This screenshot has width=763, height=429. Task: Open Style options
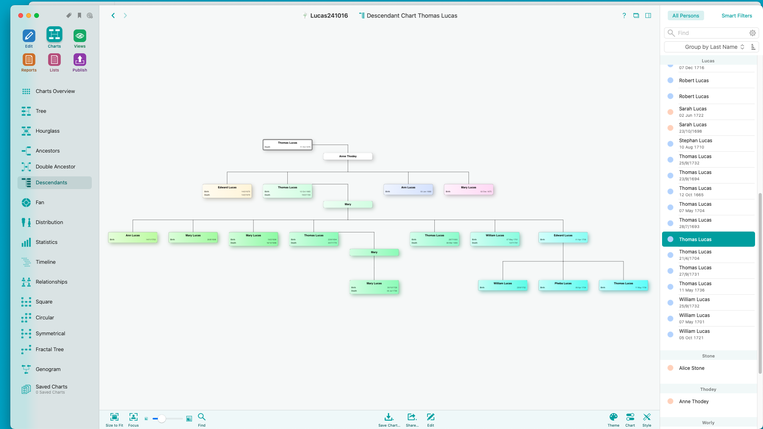tap(647, 419)
